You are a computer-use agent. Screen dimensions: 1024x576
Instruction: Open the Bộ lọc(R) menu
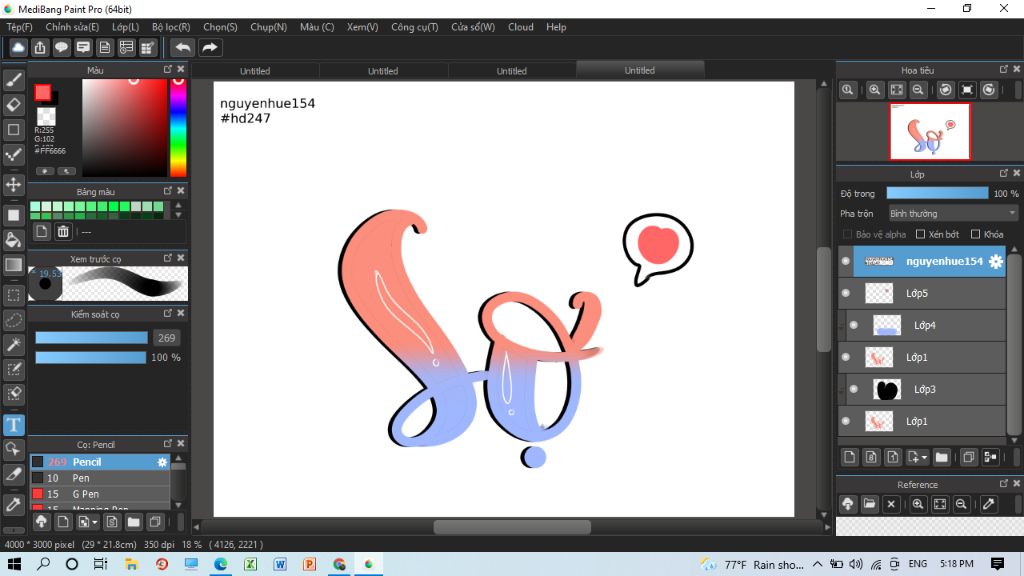171,27
